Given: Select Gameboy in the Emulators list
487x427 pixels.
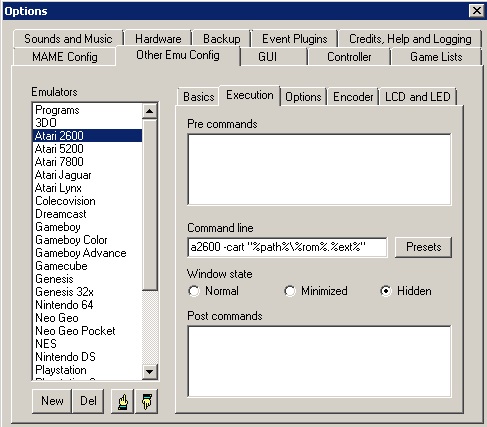Looking at the screenshot, I should [x=88, y=227].
